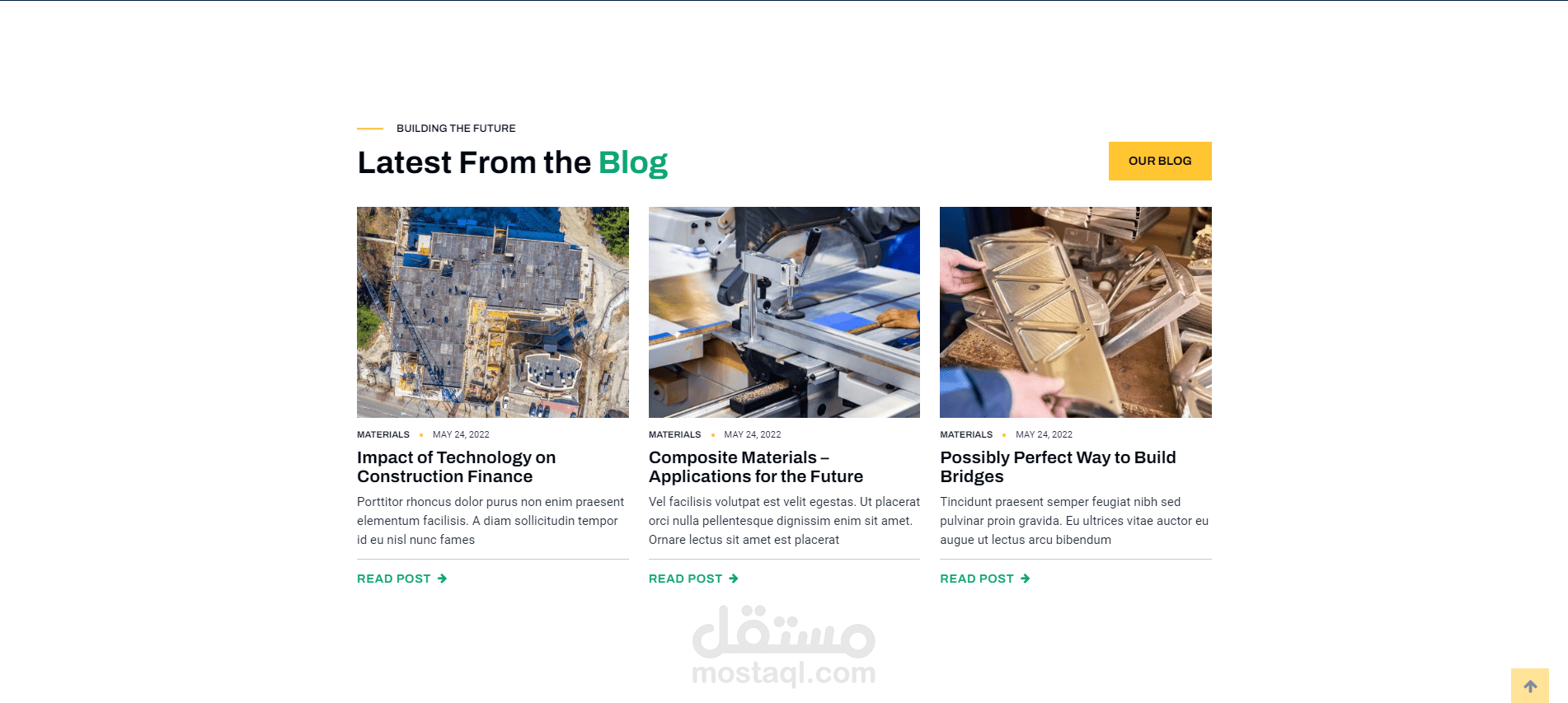
Task: Select MATERIALS category of the second post
Action: pos(674,434)
